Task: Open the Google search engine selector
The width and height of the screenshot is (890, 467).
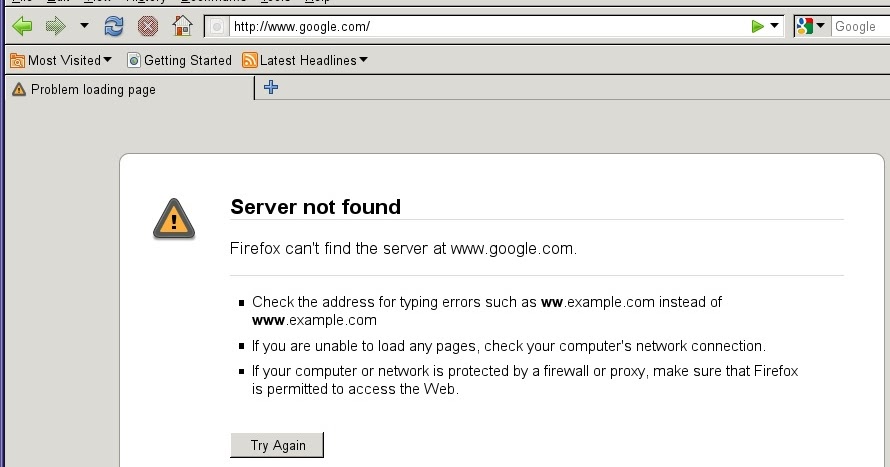Action: 811,26
